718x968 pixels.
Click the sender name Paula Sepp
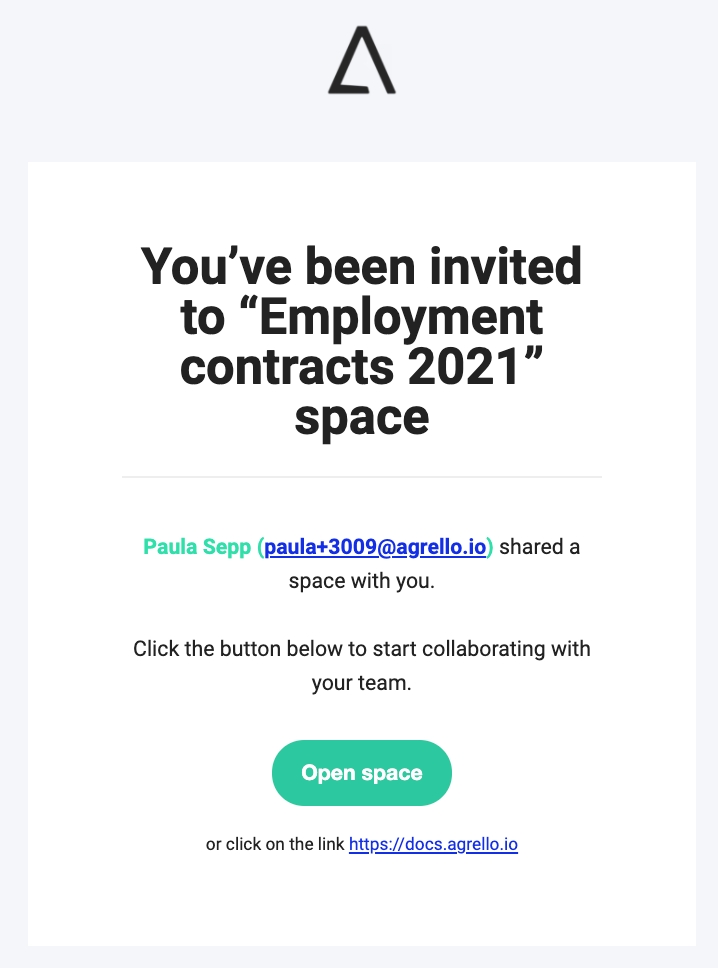coord(197,547)
